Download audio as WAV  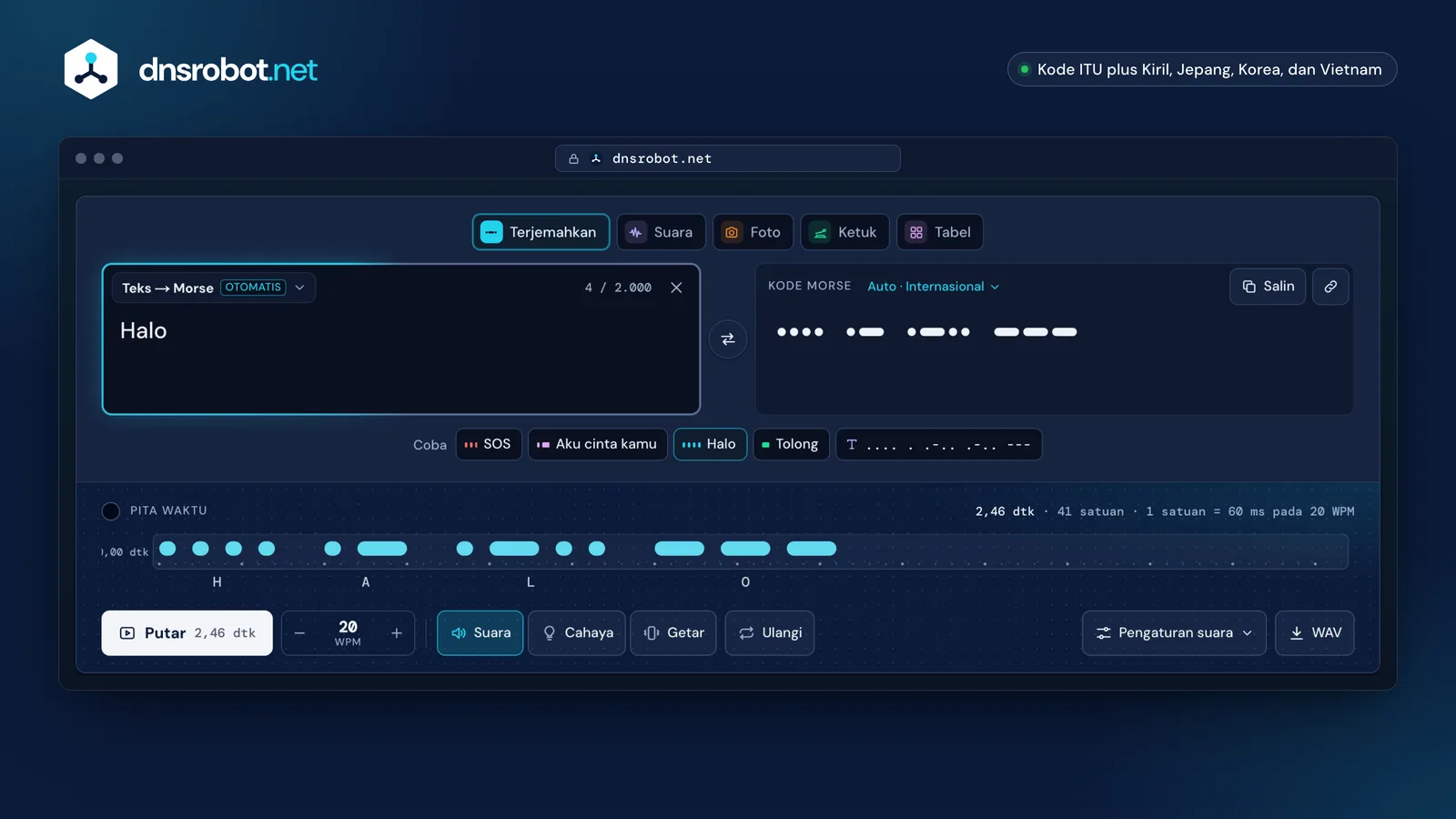pyautogui.click(x=1315, y=632)
